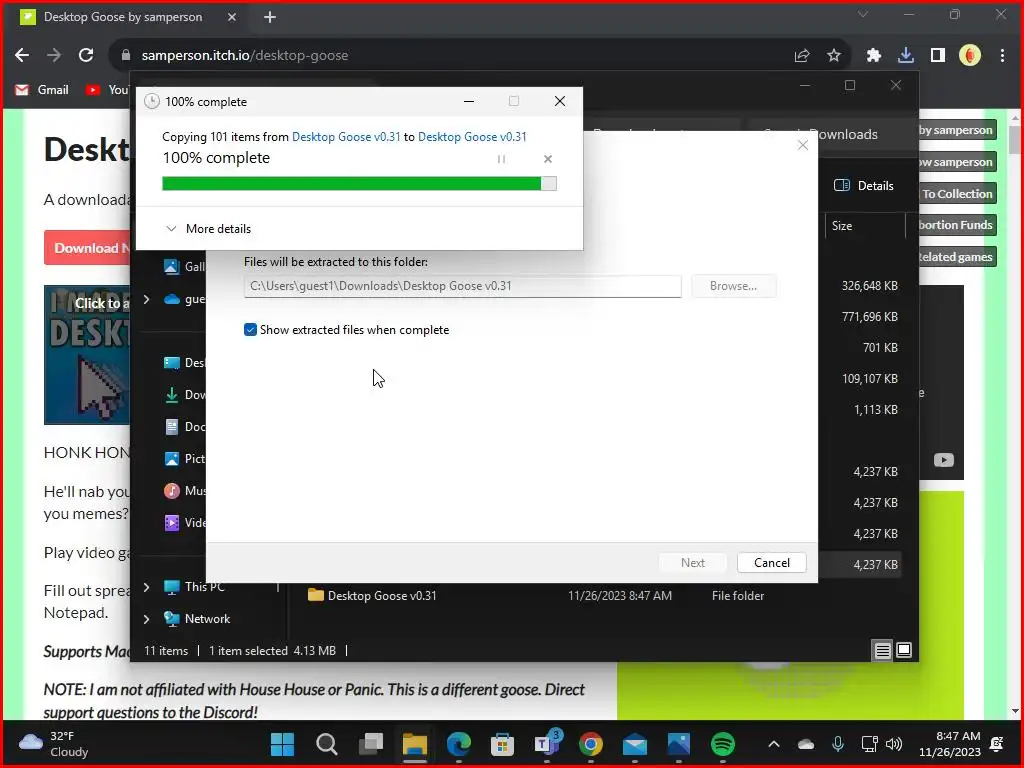
Task: Click the 771,696 KB size cell
Action: pos(869,317)
